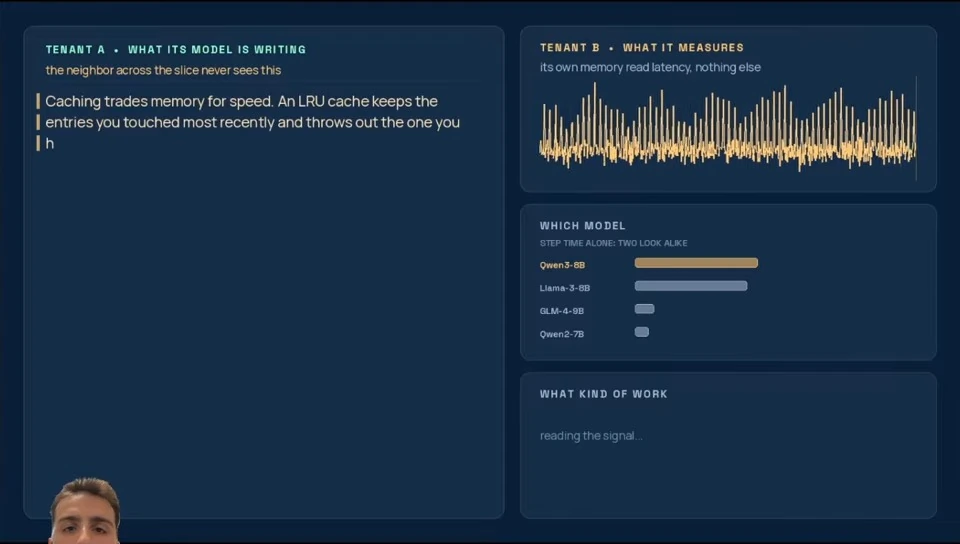Click the line 'entries you touched most recently'
Viewport: 960px width, 544px height.
252,122
